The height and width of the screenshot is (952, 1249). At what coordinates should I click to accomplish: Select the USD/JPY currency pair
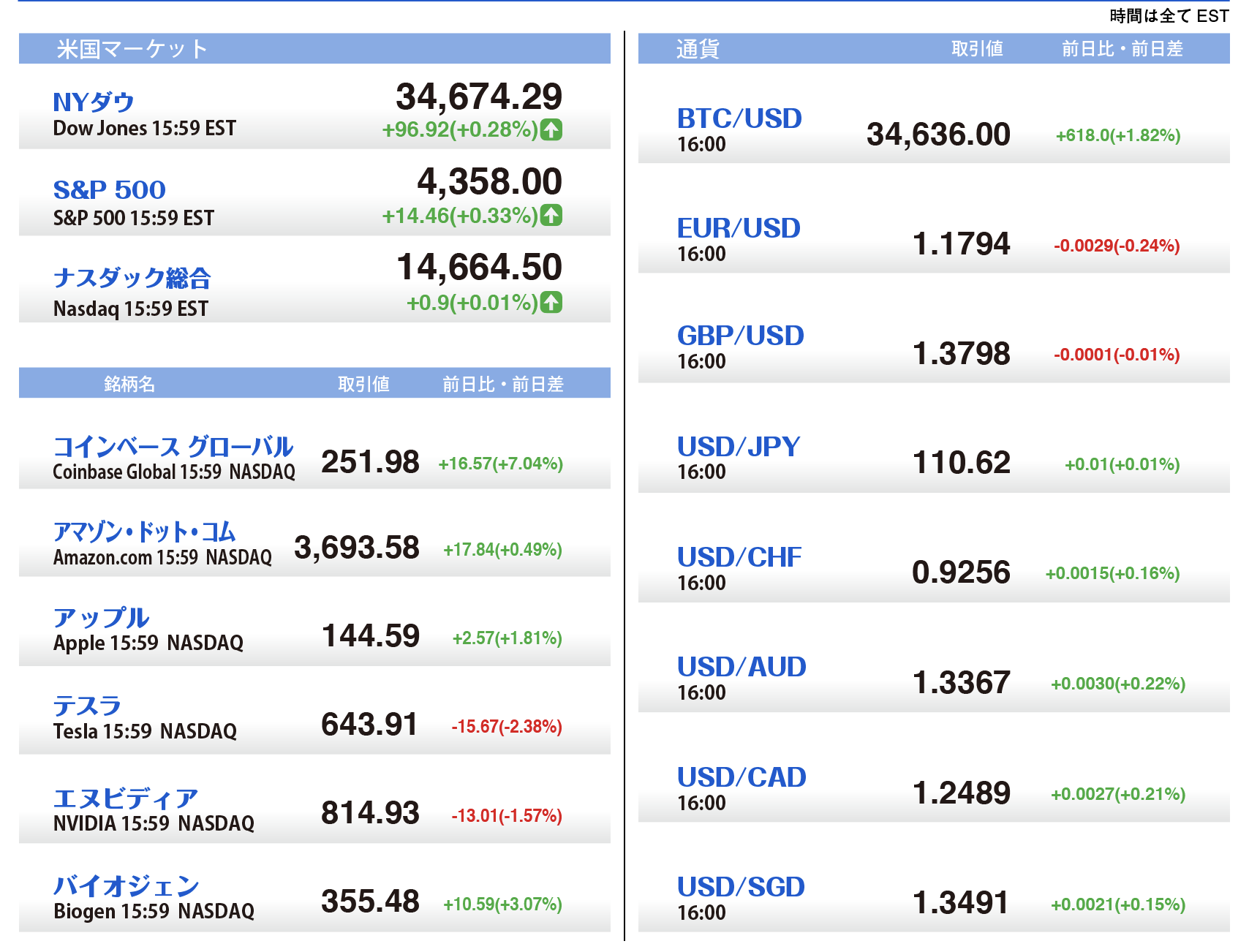pyautogui.click(x=739, y=447)
